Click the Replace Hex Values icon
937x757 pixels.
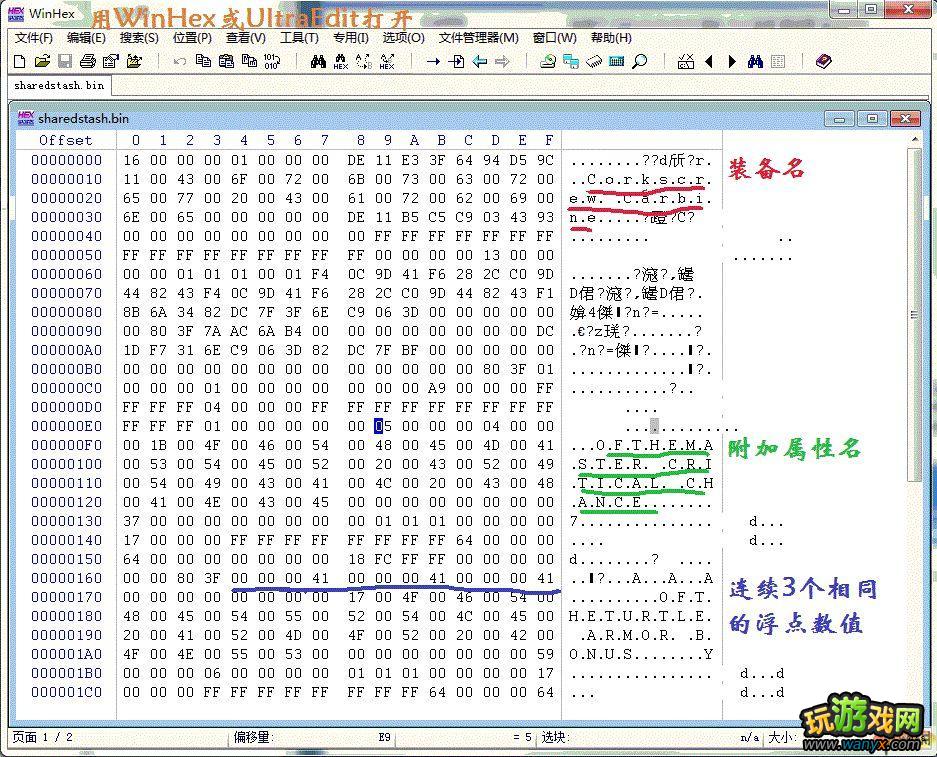pos(387,61)
